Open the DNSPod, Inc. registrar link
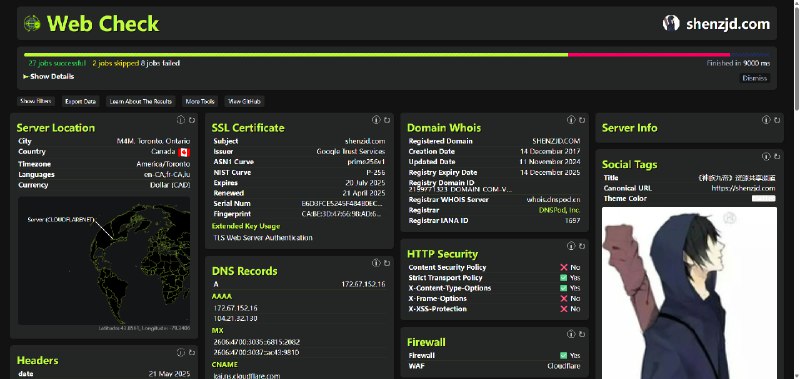This screenshot has width=800, height=379. pyautogui.click(x=559, y=210)
